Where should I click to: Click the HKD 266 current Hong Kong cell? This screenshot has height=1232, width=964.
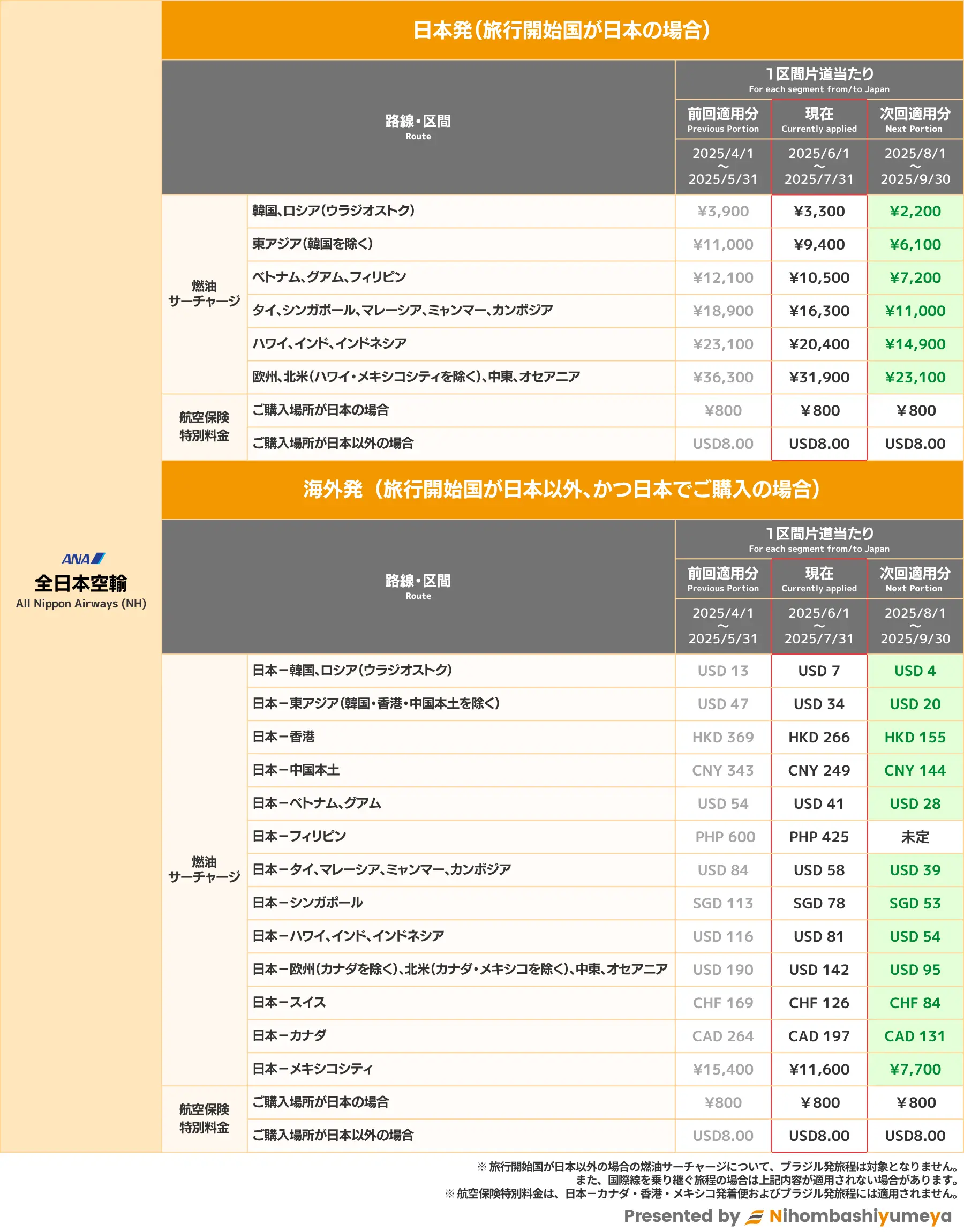tap(819, 738)
